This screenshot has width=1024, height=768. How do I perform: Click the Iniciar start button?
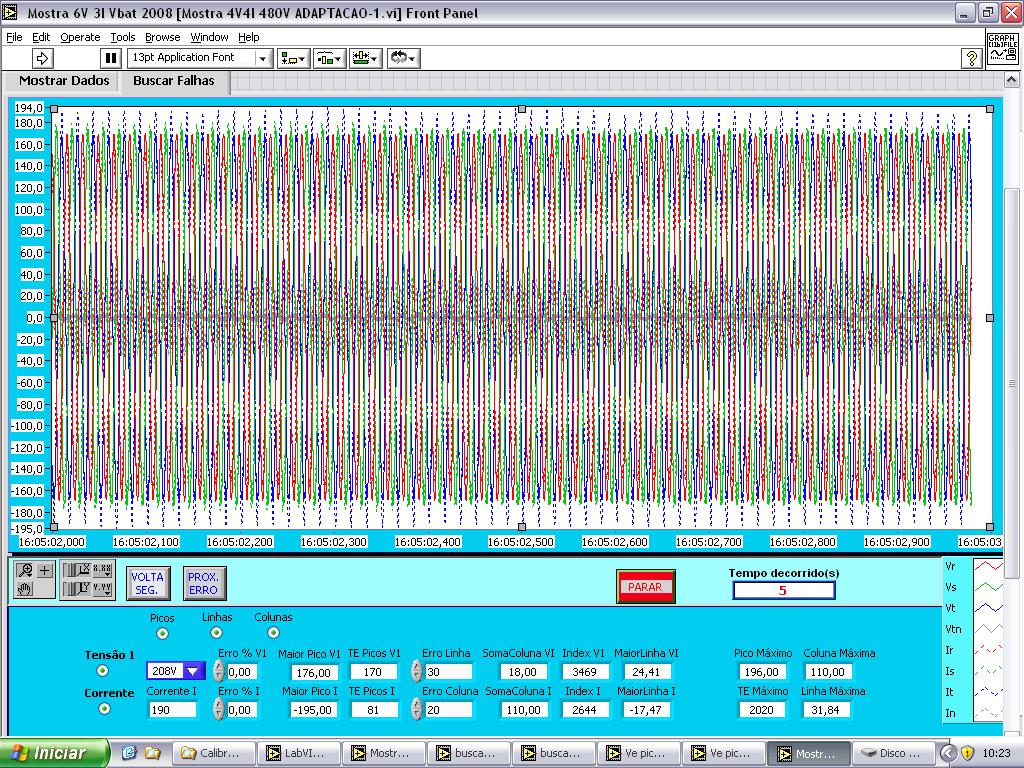(54, 753)
